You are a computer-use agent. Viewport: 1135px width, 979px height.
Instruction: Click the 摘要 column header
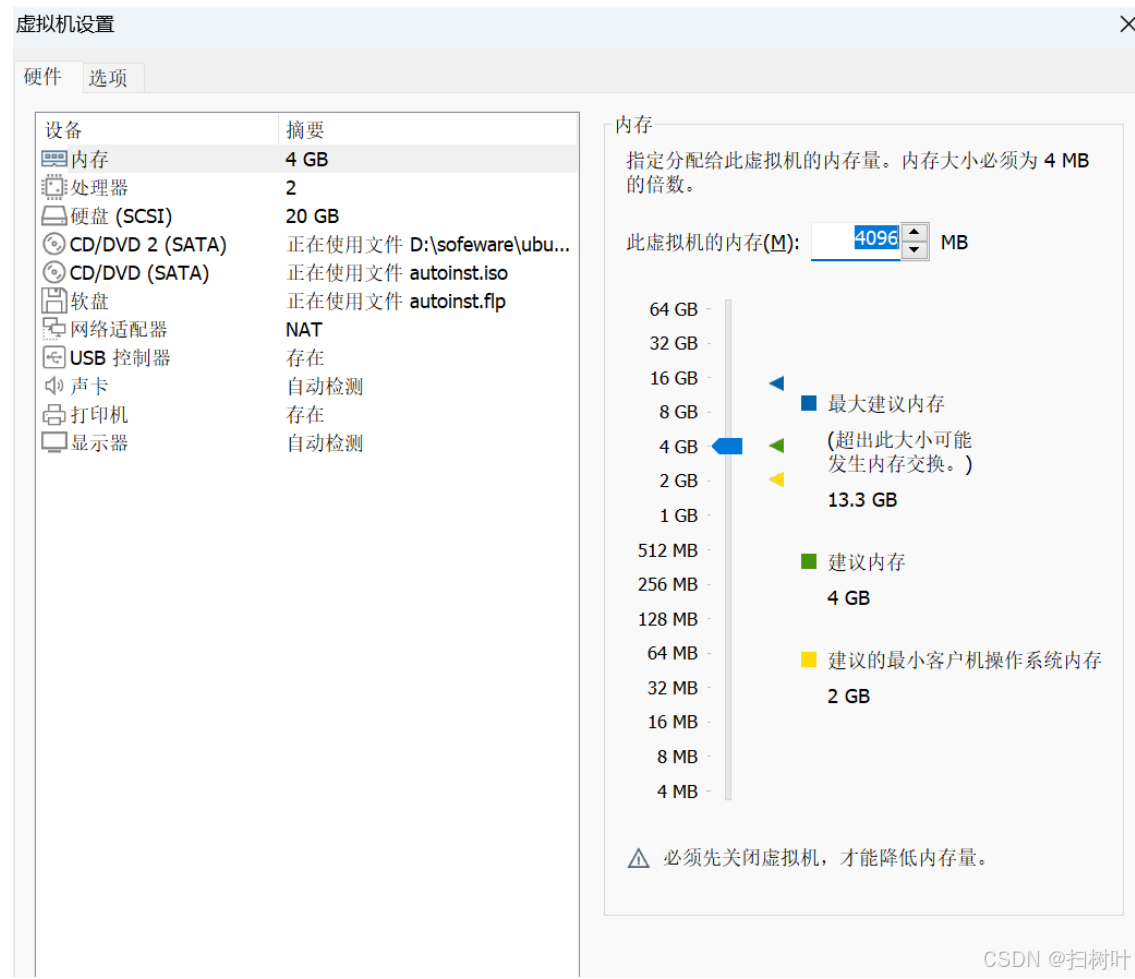[428, 130]
